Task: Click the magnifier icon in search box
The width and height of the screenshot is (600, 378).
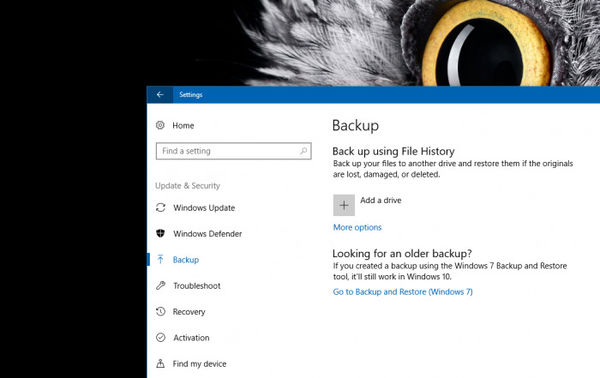Action: [303, 151]
